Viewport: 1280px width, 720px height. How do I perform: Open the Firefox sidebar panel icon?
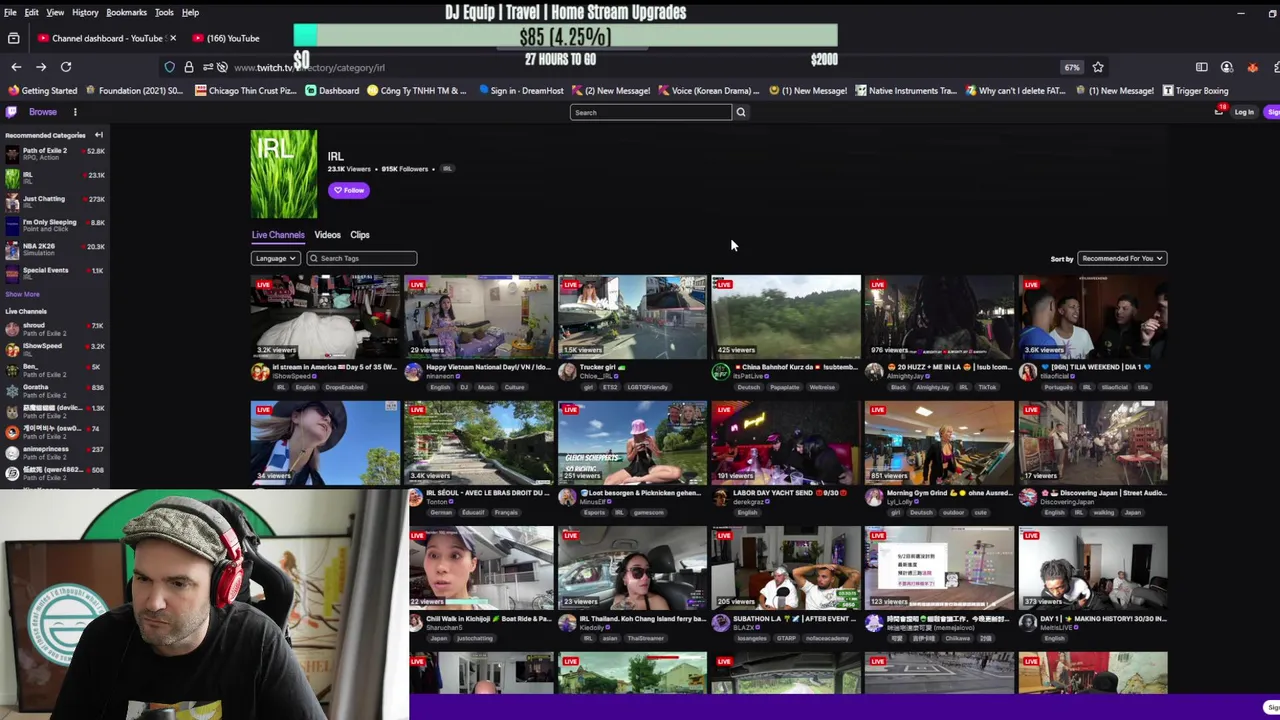click(1201, 67)
